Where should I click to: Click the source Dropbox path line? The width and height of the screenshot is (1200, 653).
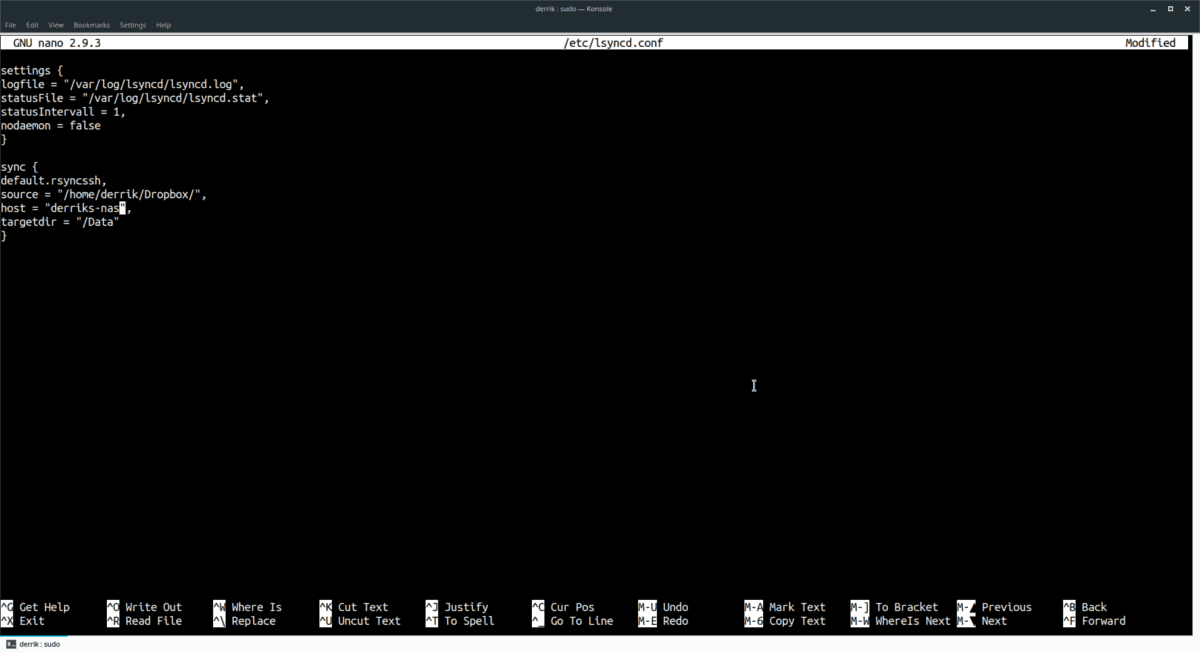(x=103, y=195)
